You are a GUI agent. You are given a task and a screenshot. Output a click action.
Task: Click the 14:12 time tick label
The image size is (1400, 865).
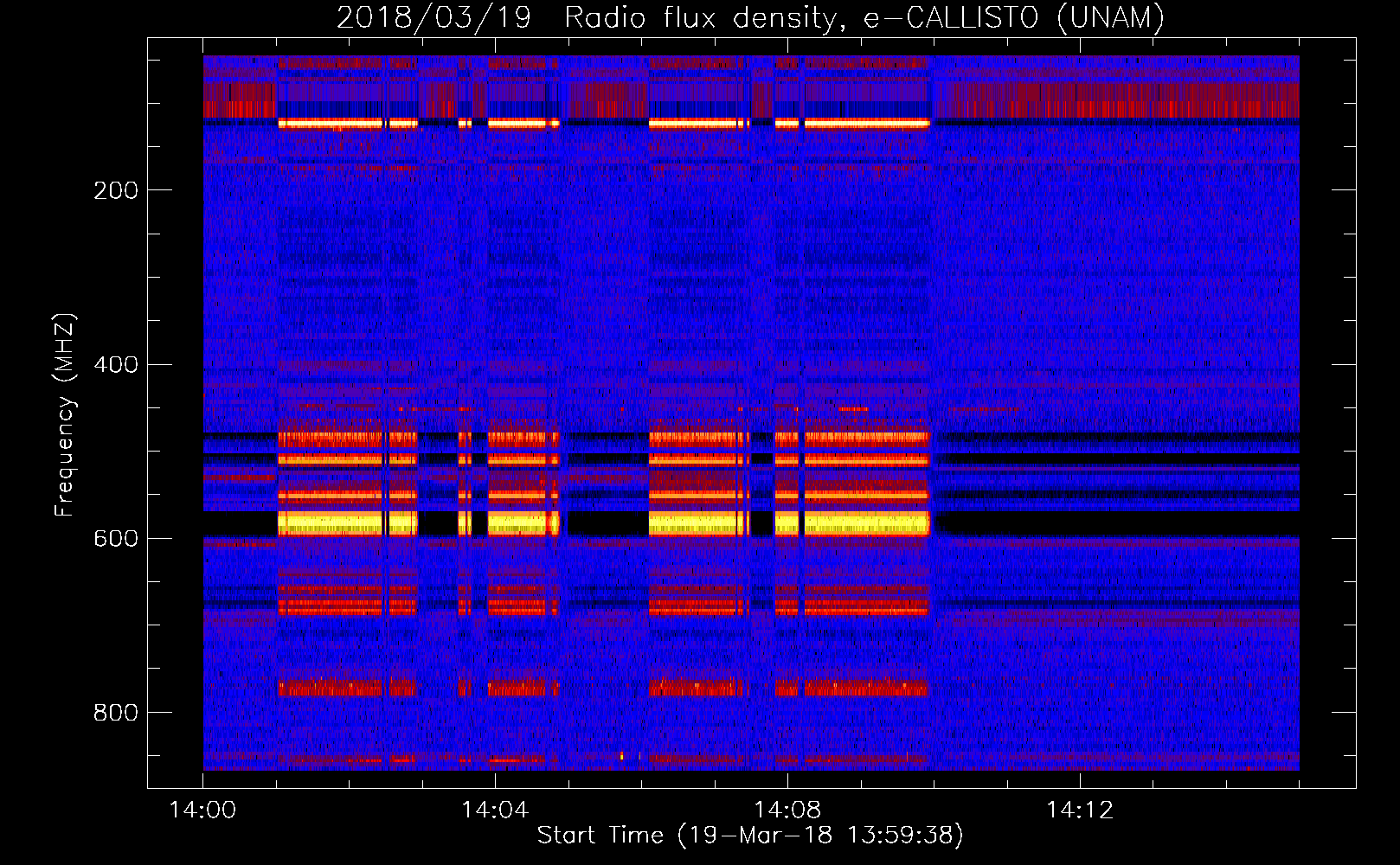[1080, 810]
